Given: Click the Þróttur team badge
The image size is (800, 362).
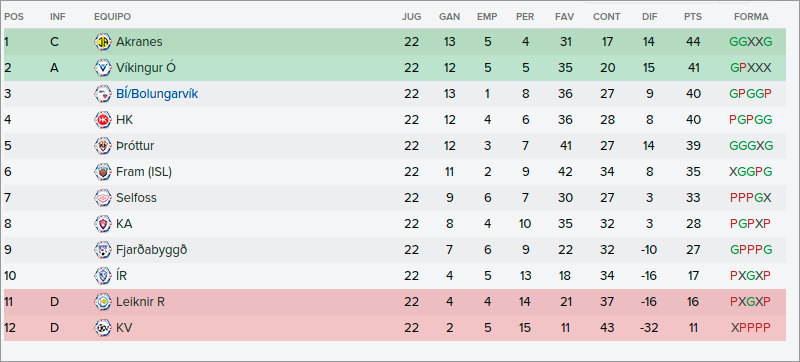Looking at the screenshot, I should click(x=103, y=146).
